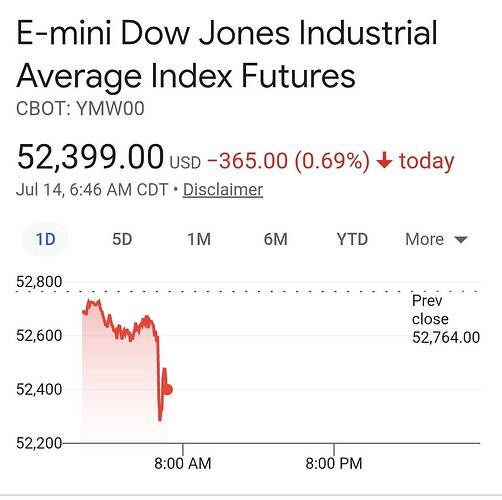
Task: Click the 8:00 PM axis marker
Action: [x=334, y=464]
